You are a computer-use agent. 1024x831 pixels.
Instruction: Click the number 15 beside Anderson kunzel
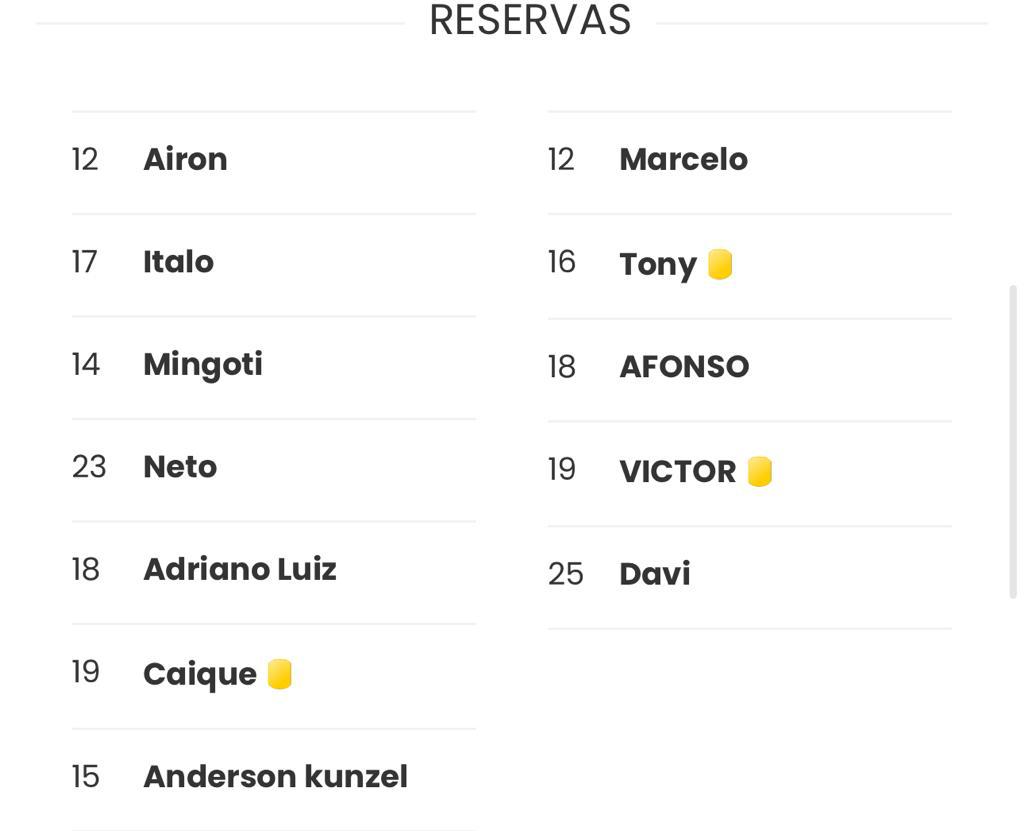pos(86,777)
